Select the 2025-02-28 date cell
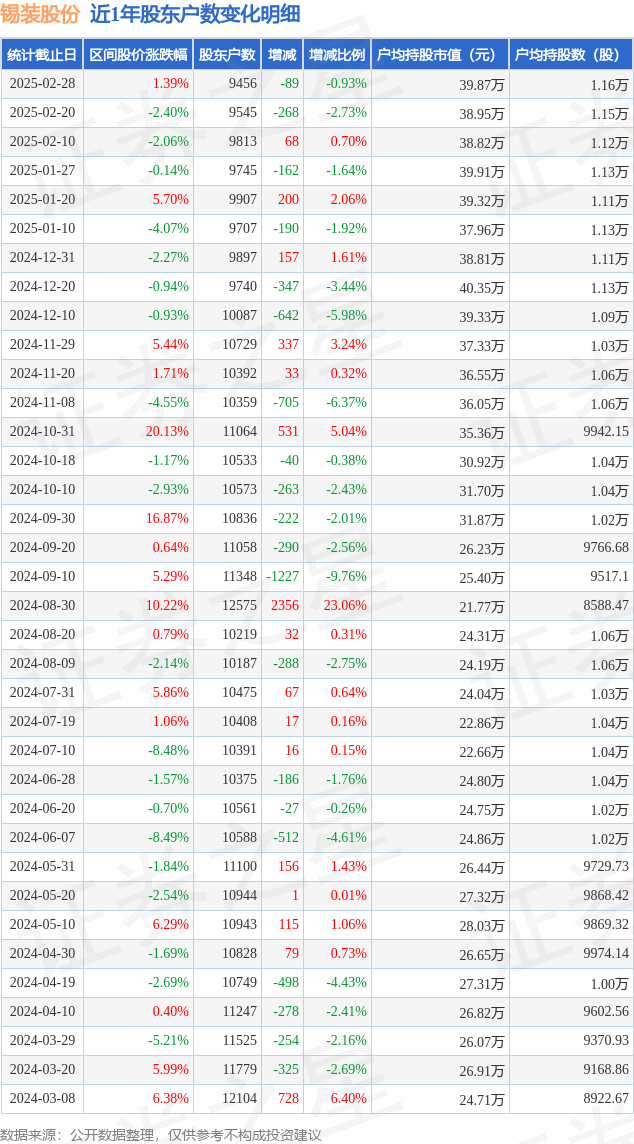The width and height of the screenshot is (634, 1144). click(x=42, y=84)
